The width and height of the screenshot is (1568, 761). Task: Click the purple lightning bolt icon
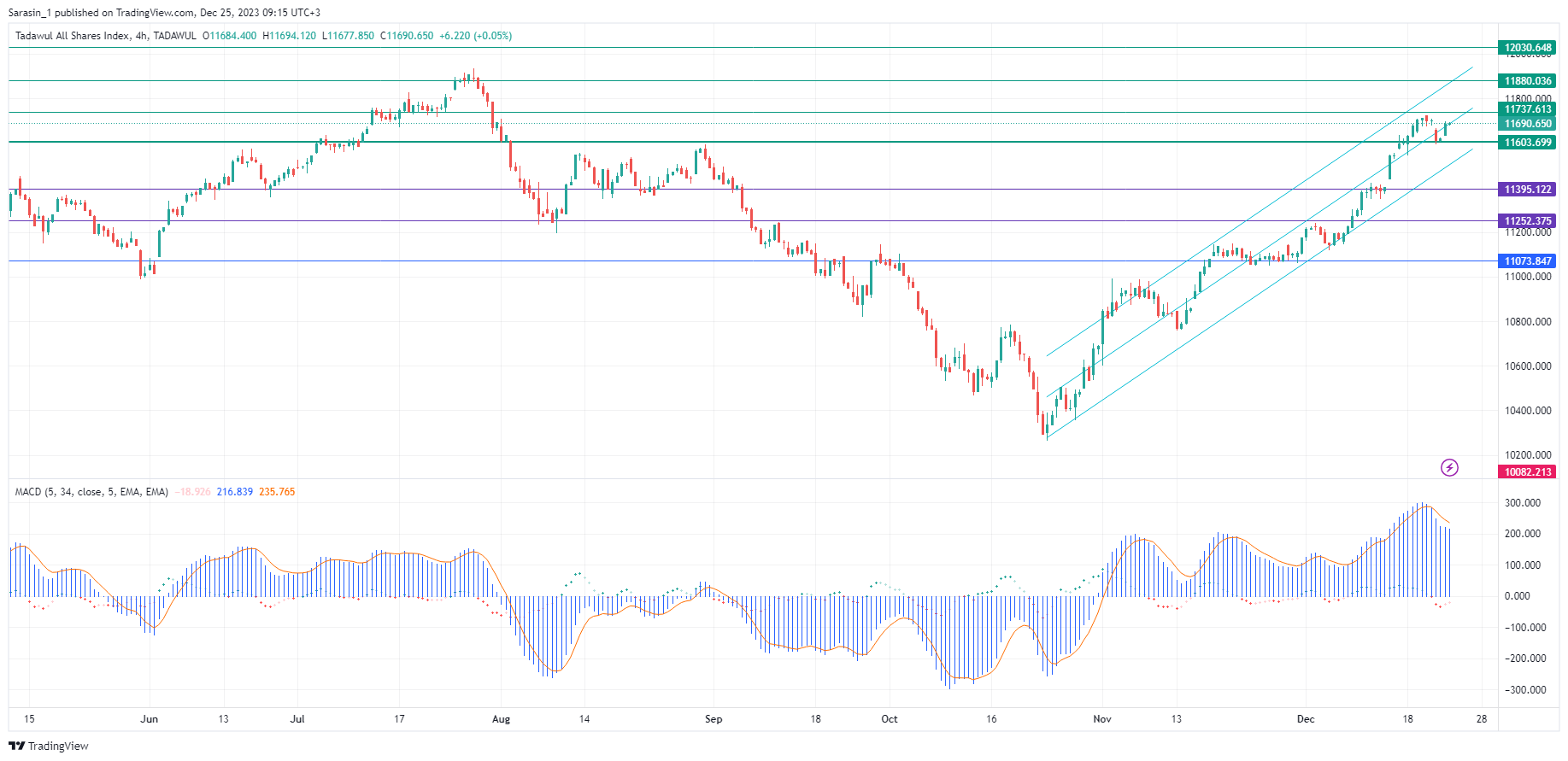[1449, 467]
